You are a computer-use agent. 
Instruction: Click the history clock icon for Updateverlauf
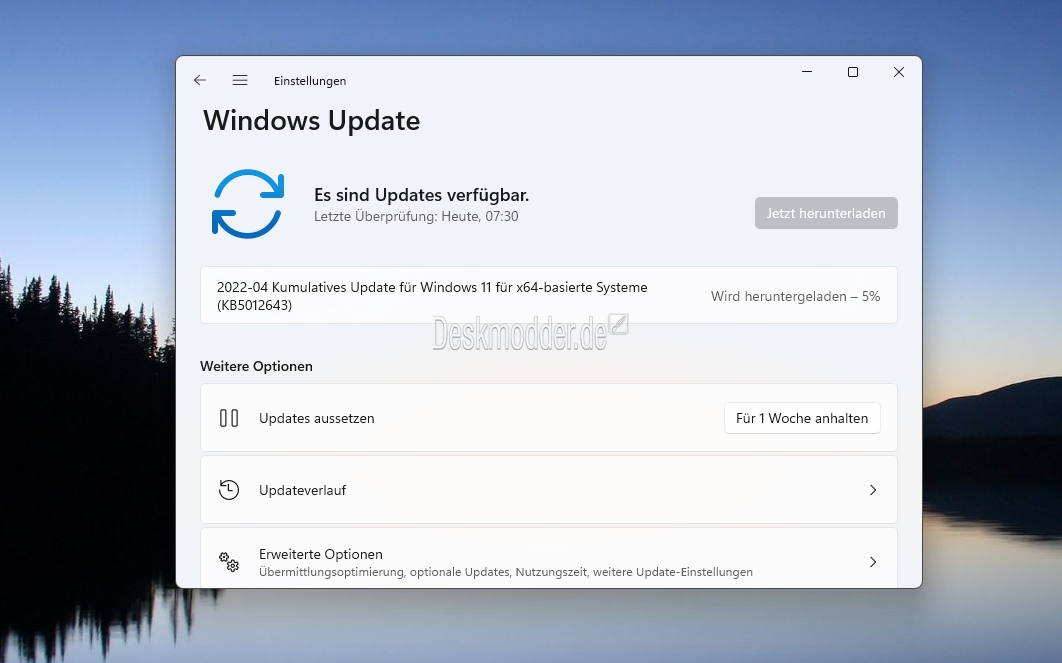coord(229,490)
